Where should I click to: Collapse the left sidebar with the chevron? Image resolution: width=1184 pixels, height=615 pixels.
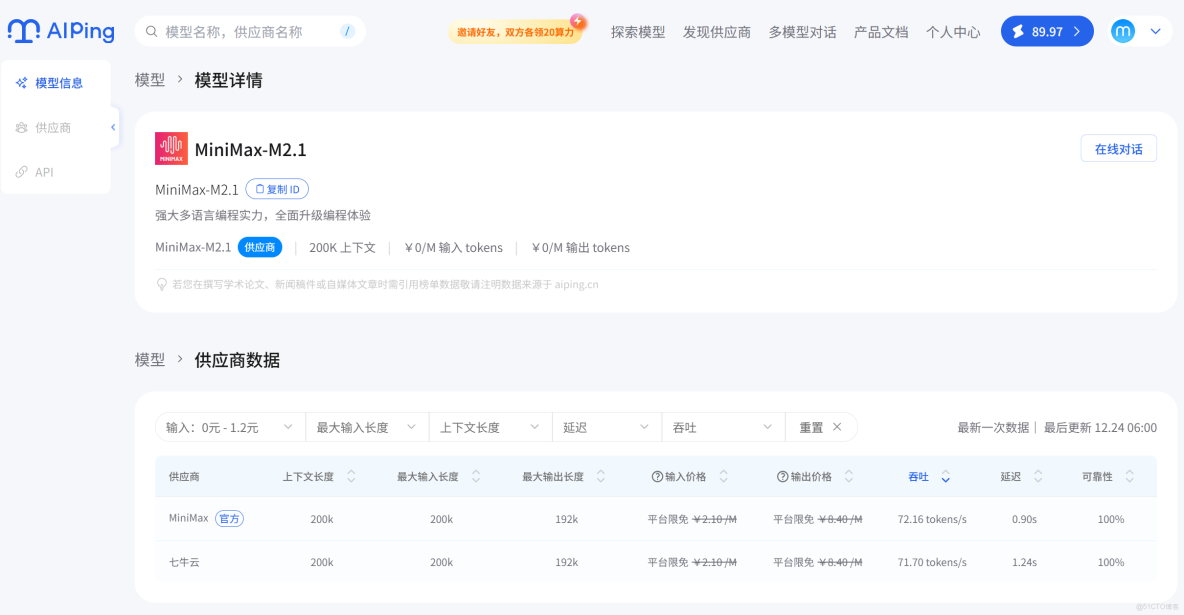pyautogui.click(x=112, y=127)
